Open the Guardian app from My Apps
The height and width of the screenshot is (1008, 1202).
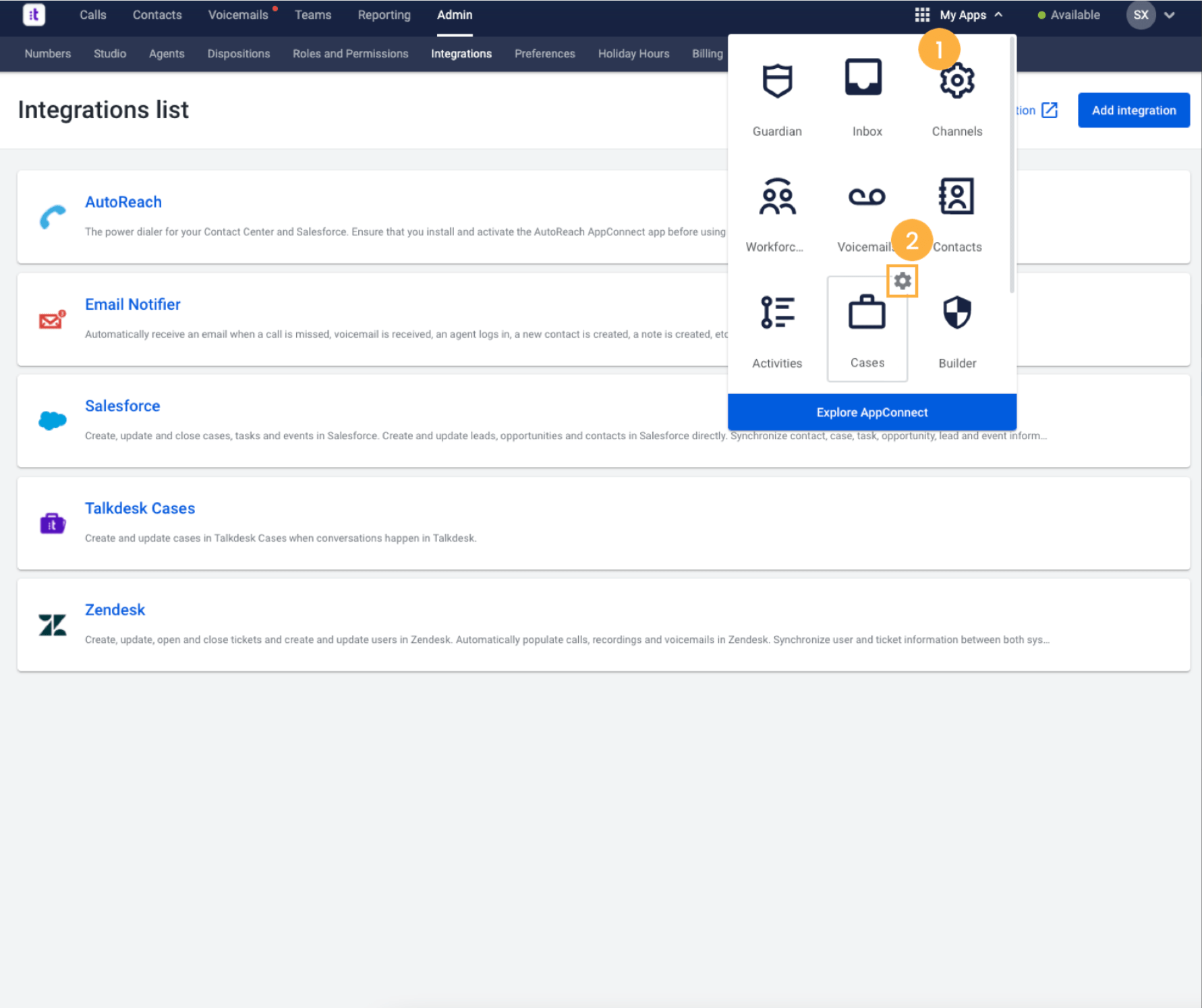point(776,94)
